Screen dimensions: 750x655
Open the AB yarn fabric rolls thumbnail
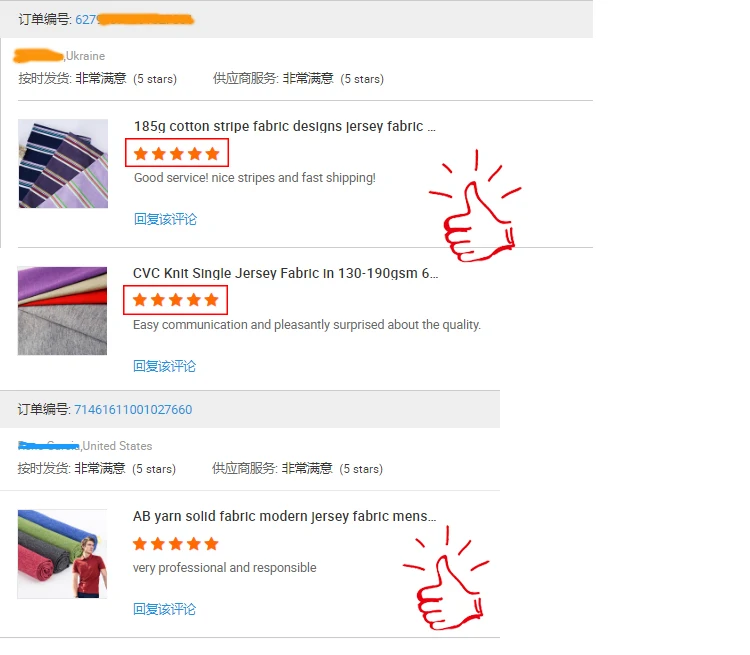(62, 554)
